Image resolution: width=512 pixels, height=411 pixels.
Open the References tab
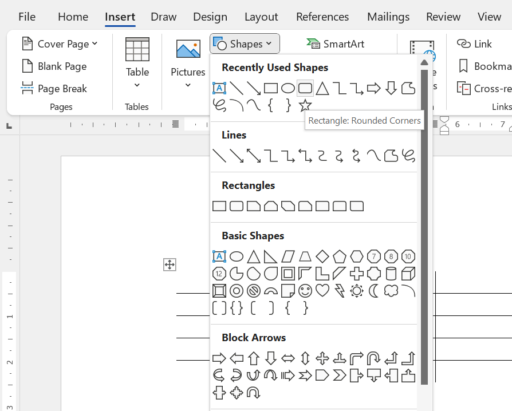(322, 17)
